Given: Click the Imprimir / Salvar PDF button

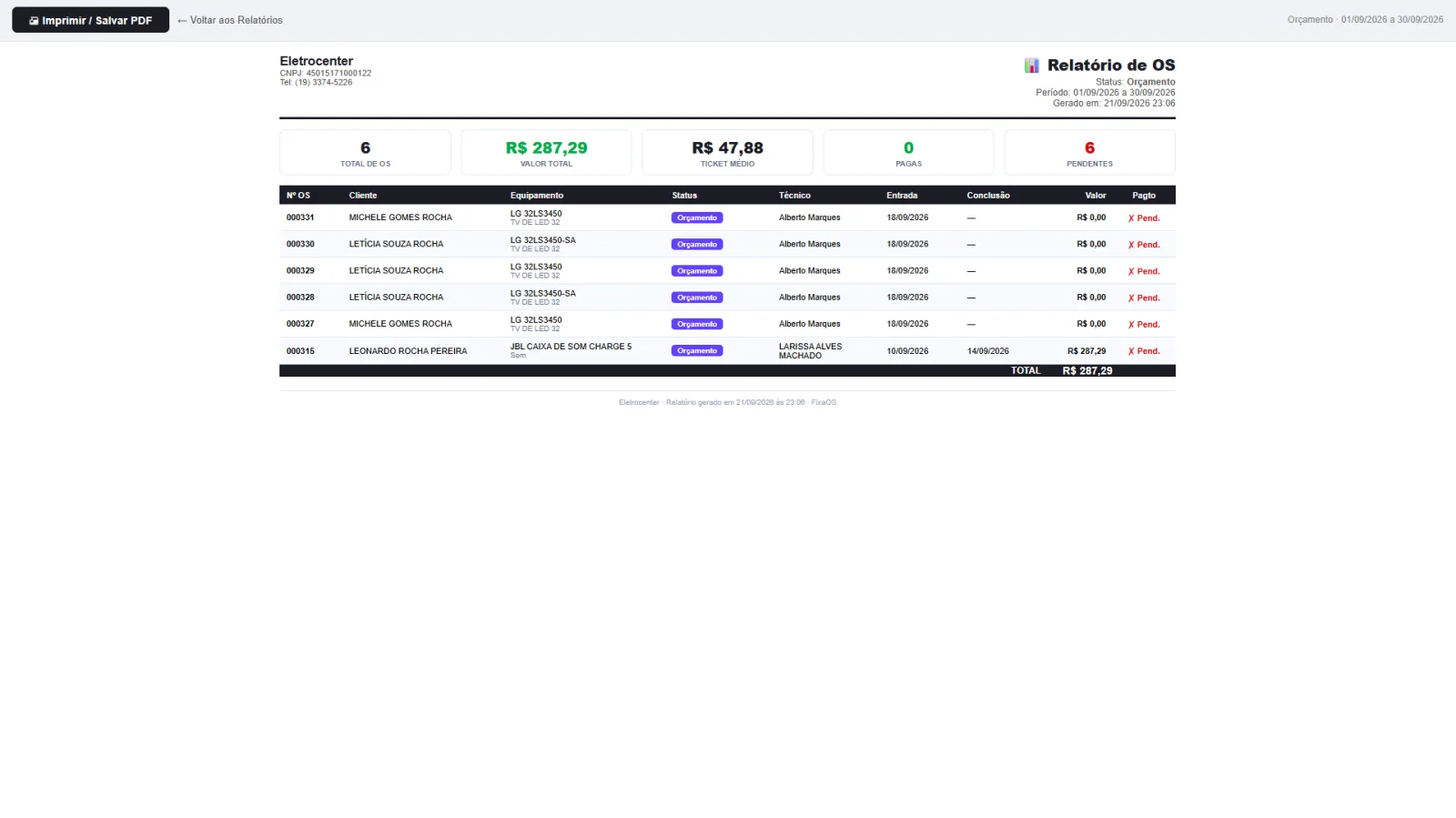Looking at the screenshot, I should coord(90,20).
